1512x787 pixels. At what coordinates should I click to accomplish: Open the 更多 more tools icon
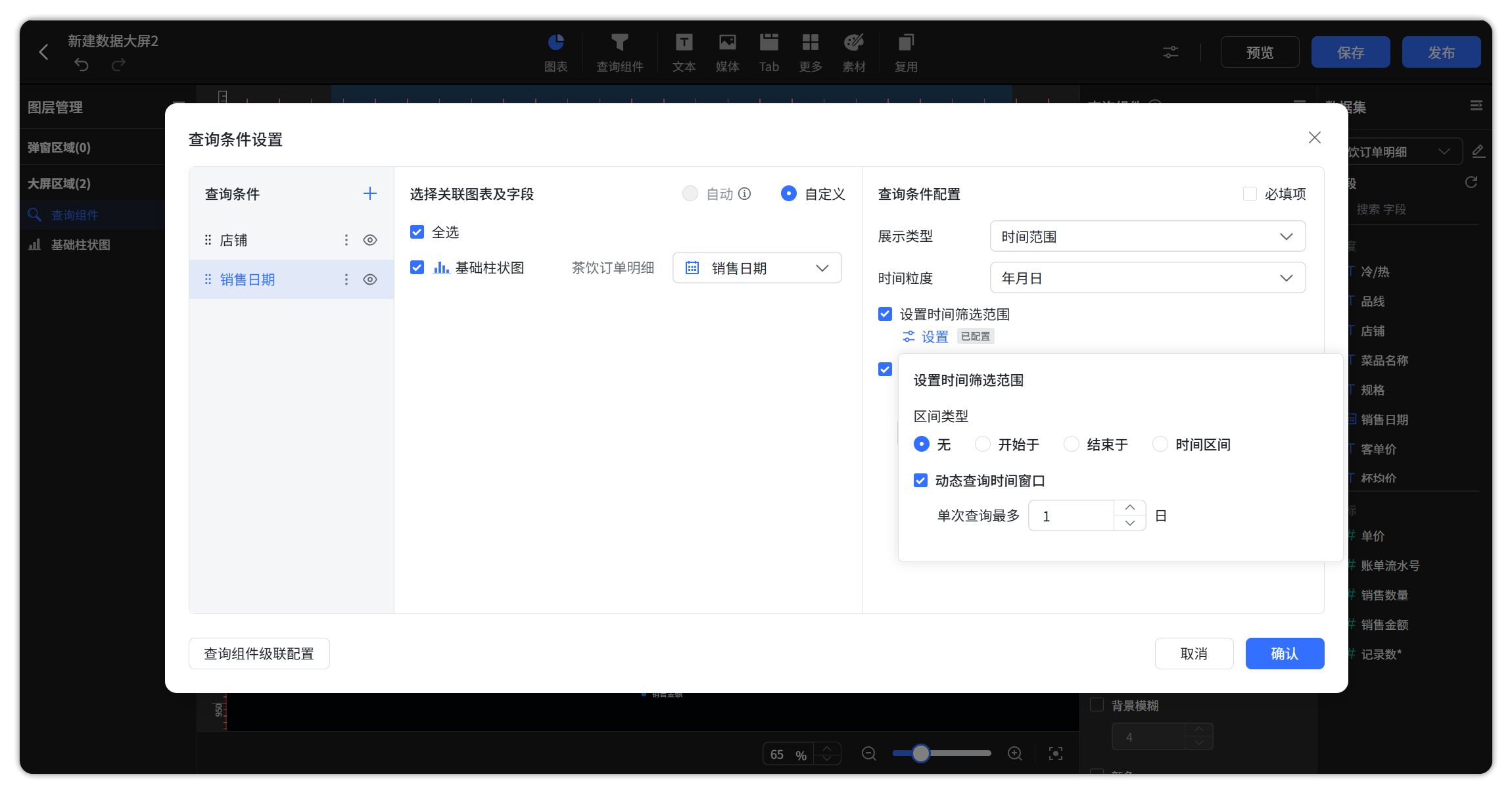(811, 53)
